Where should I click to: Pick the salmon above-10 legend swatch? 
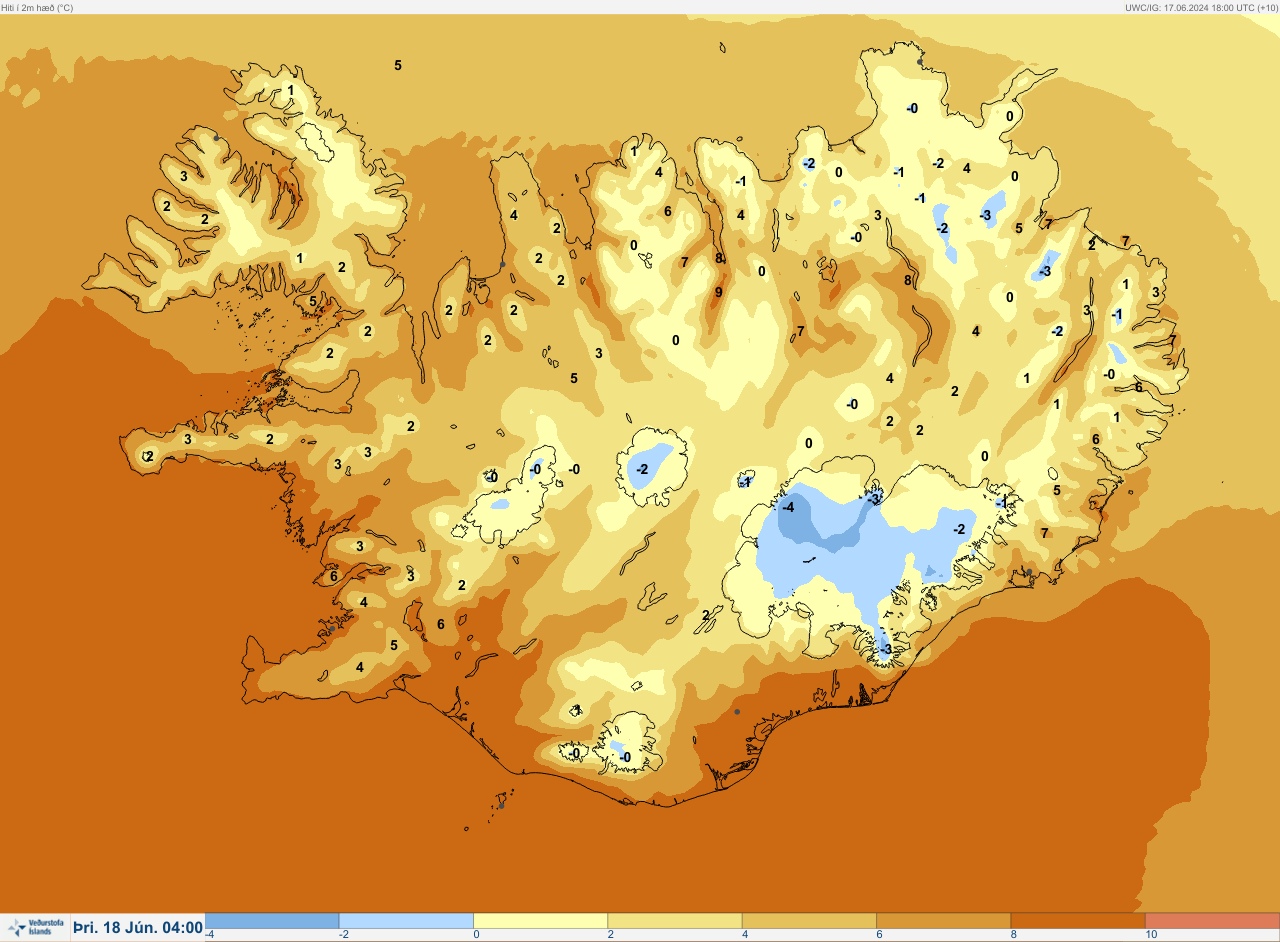point(1212,920)
